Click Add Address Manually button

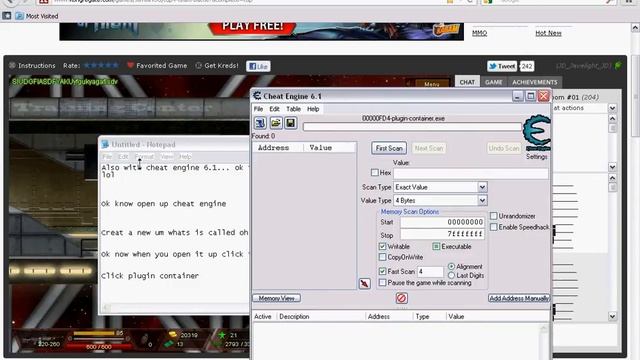(x=519, y=298)
